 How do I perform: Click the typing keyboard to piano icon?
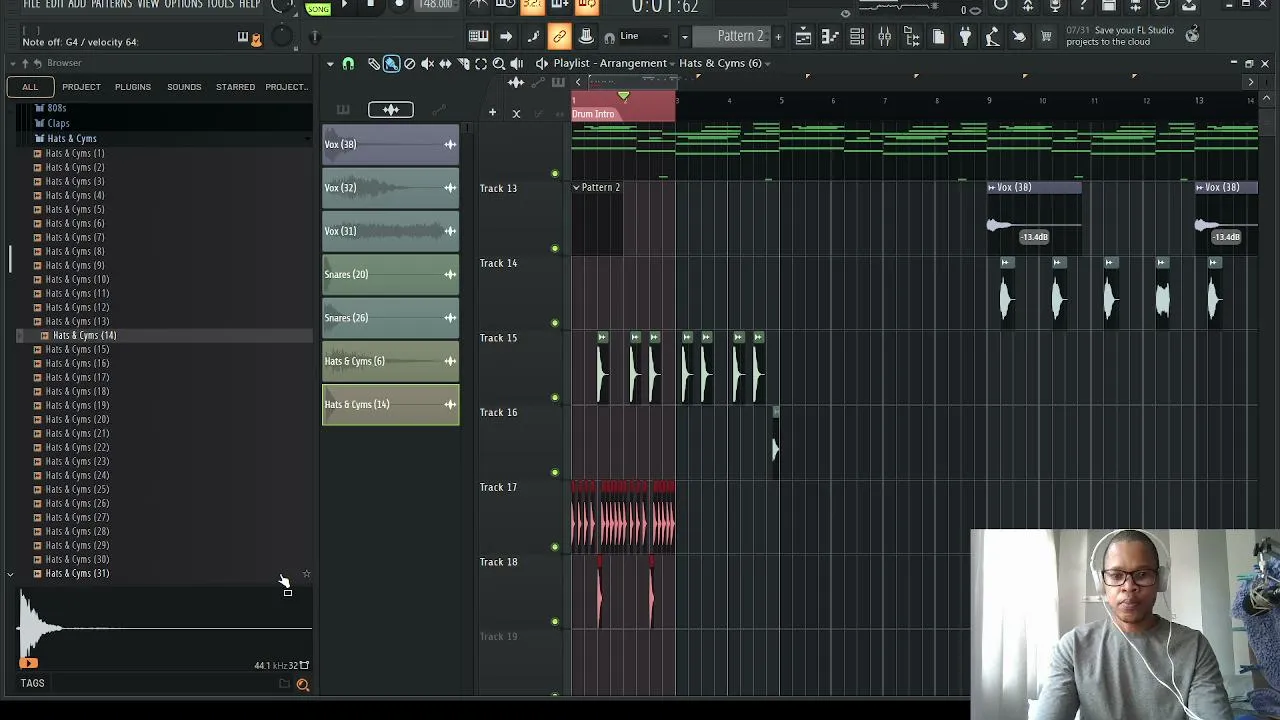[478, 37]
